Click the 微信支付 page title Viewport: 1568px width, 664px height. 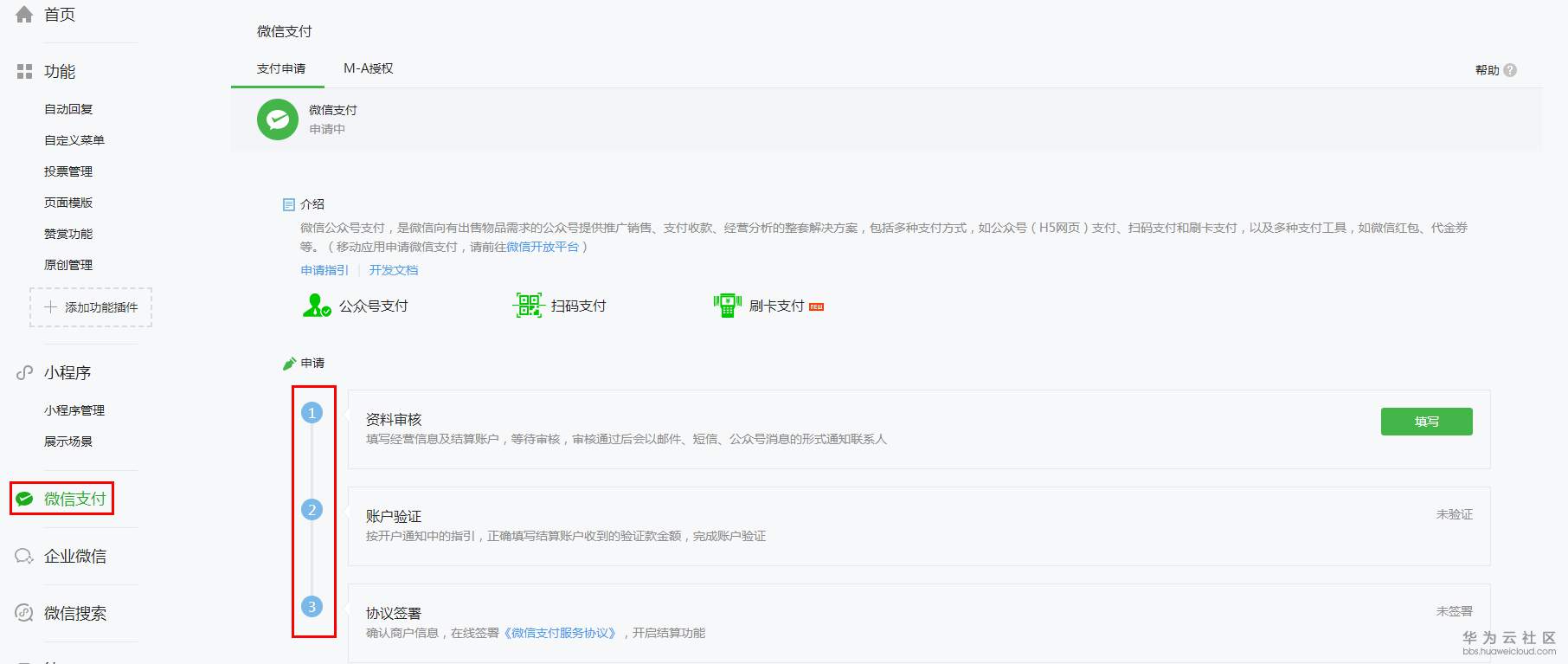285,31
